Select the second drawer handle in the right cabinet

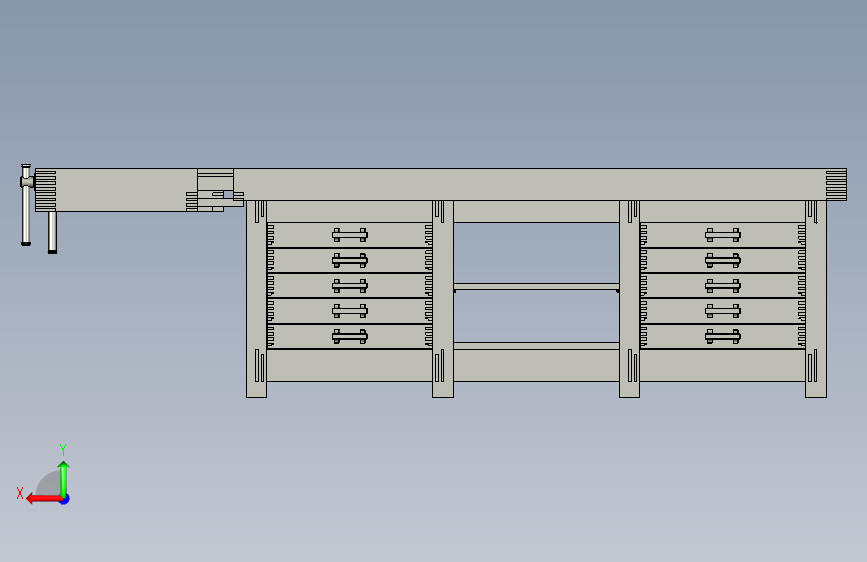tap(723, 261)
